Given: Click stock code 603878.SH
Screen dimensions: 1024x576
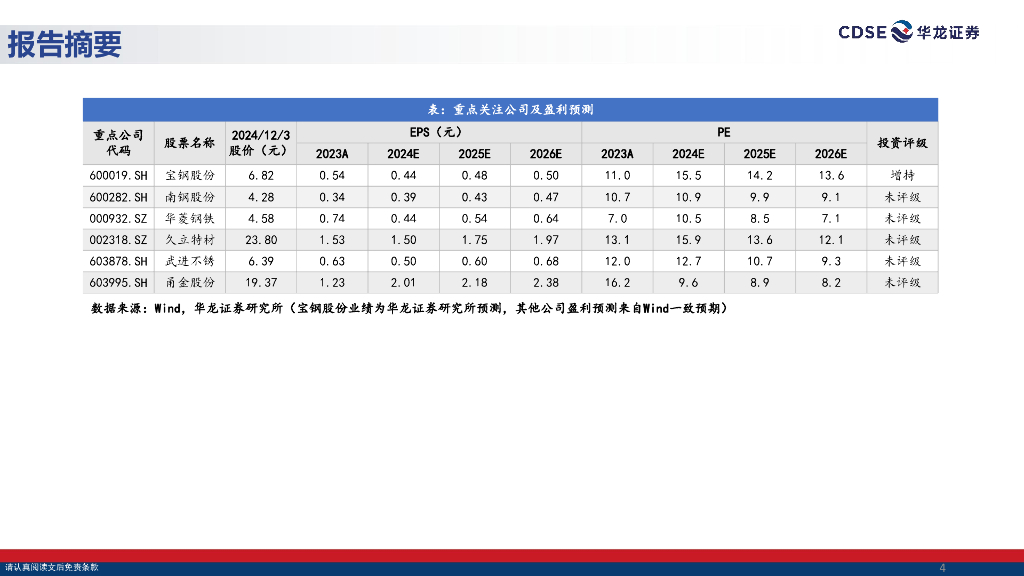Looking at the screenshot, I should [x=118, y=261].
